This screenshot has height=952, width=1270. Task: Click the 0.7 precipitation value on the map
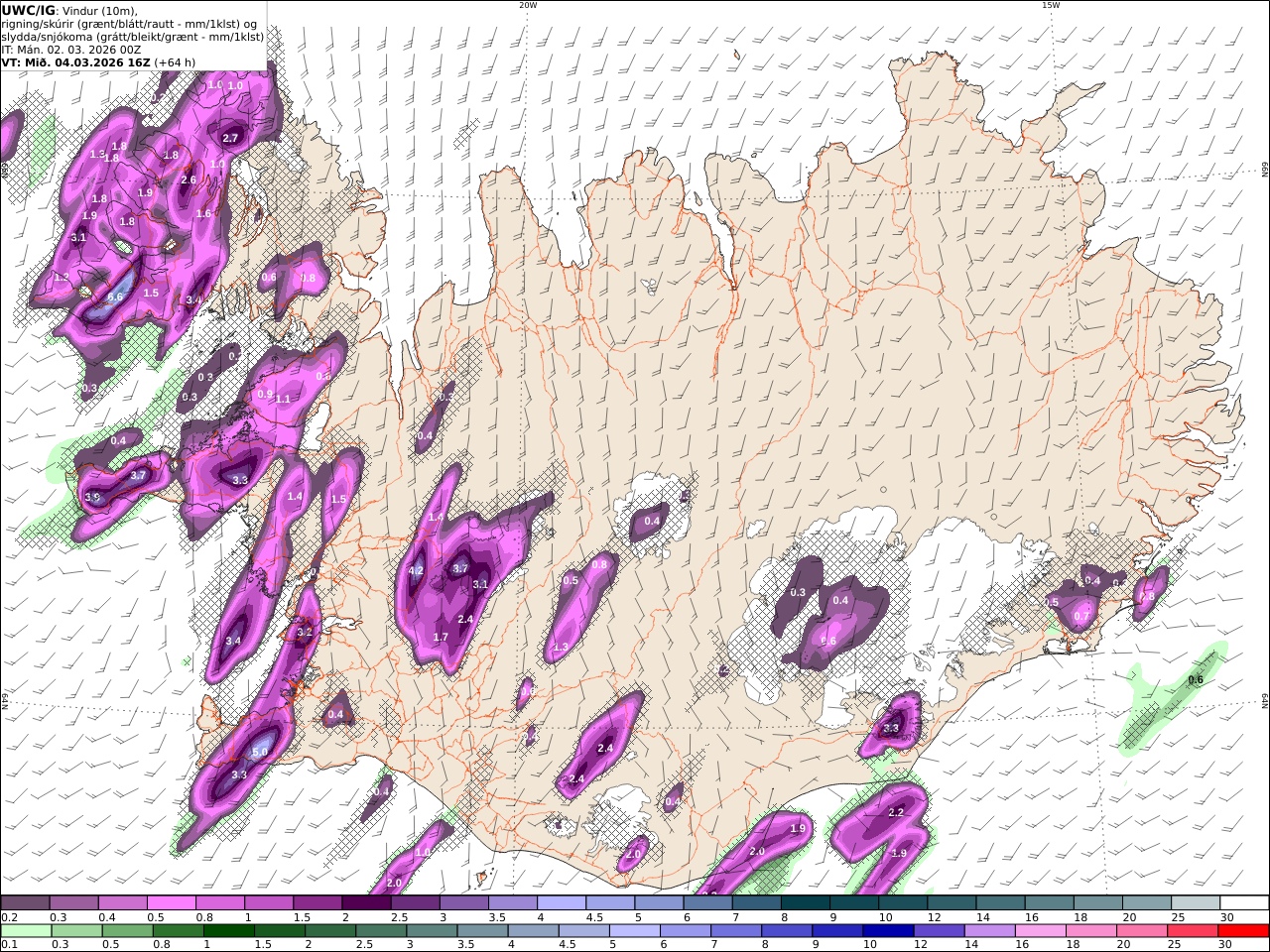[x=1081, y=616]
